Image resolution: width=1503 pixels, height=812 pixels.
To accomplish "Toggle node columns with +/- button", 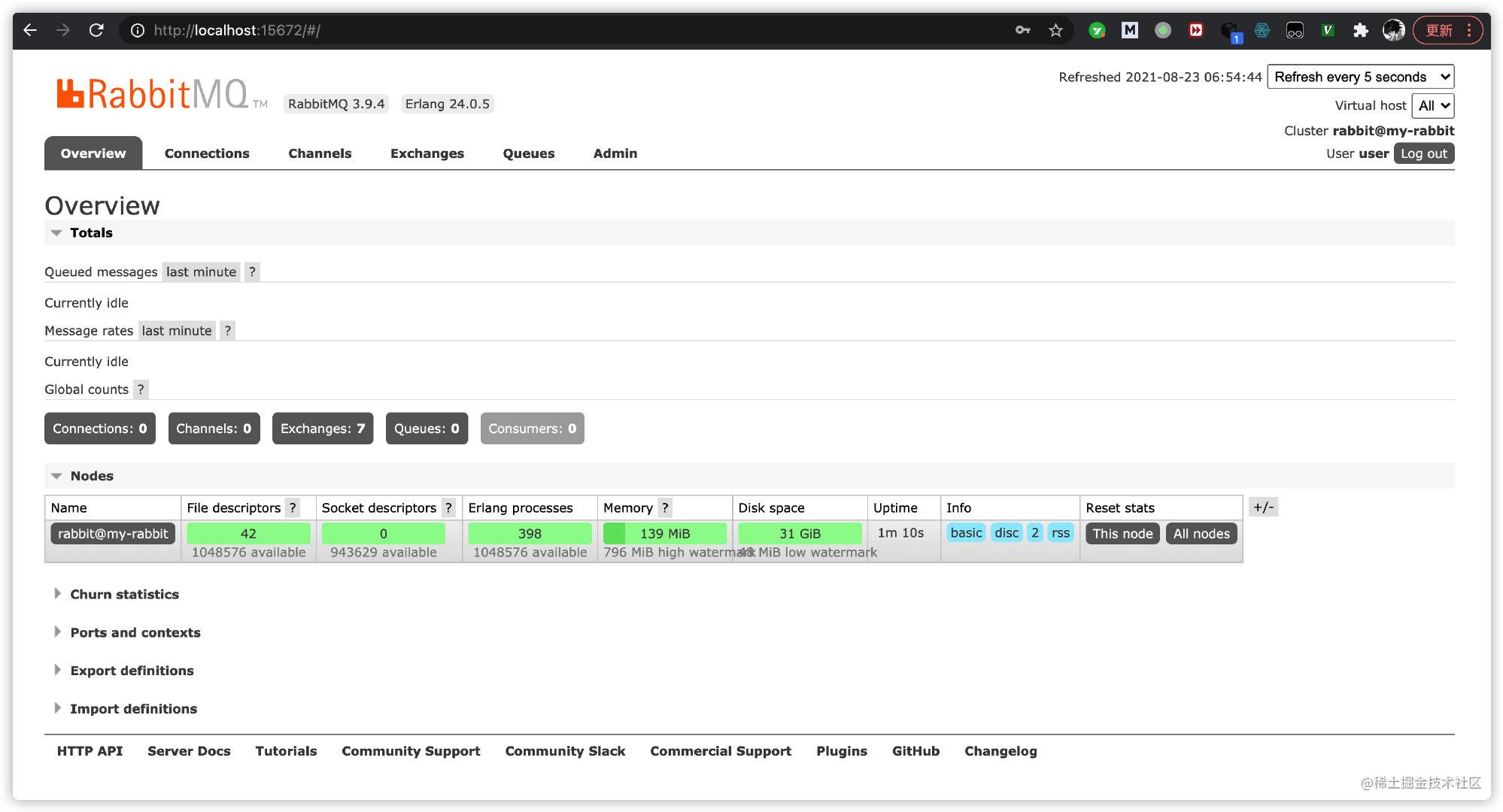I will 1263,507.
